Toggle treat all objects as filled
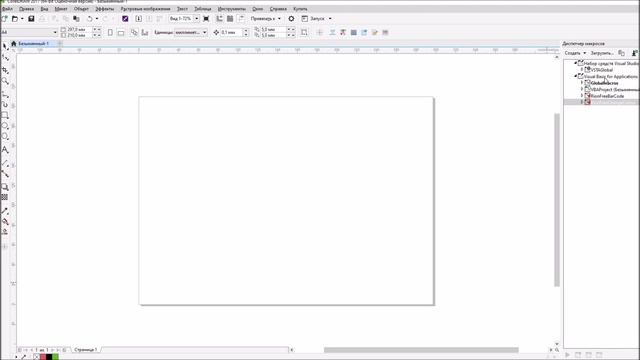640x360 pixels. click(x=304, y=32)
